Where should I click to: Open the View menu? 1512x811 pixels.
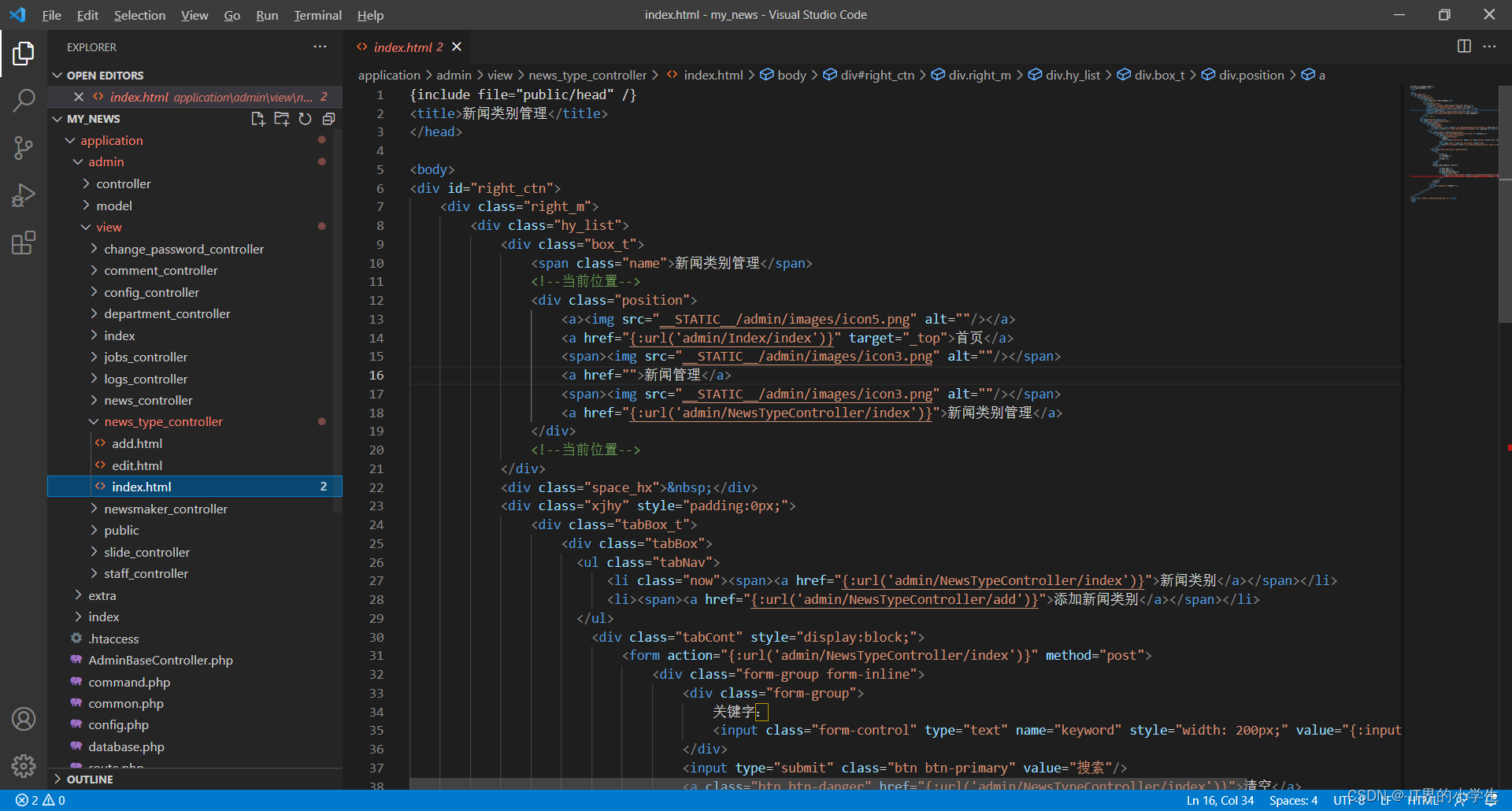click(x=195, y=15)
